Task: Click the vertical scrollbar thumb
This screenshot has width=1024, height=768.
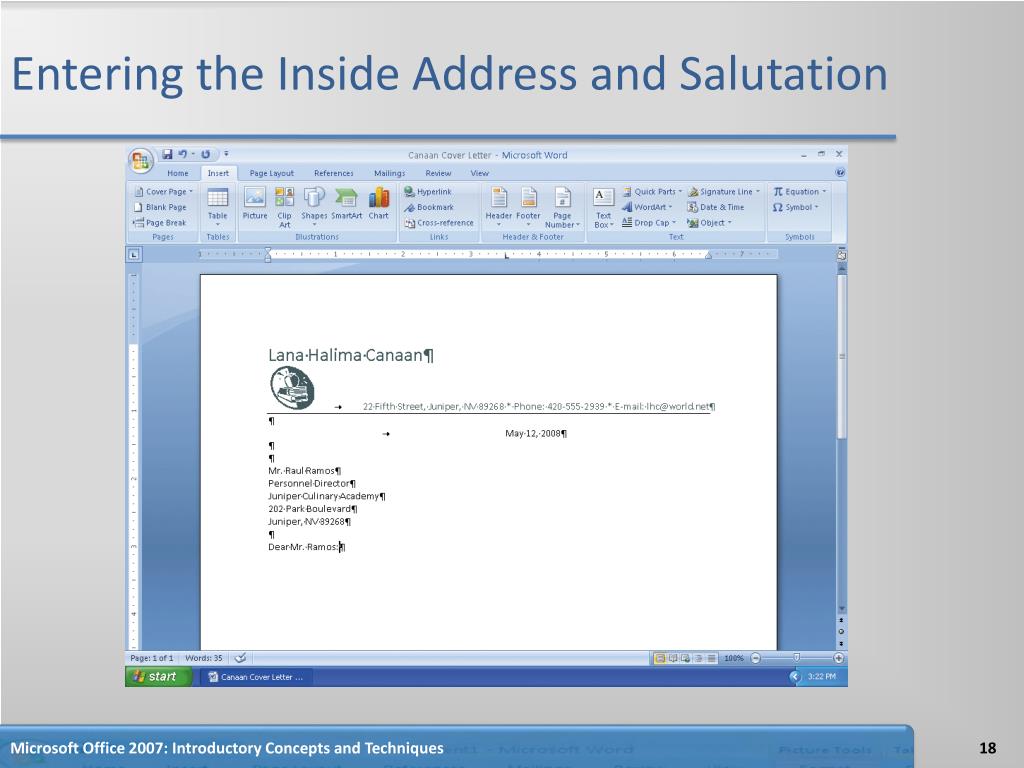Action: tap(842, 356)
